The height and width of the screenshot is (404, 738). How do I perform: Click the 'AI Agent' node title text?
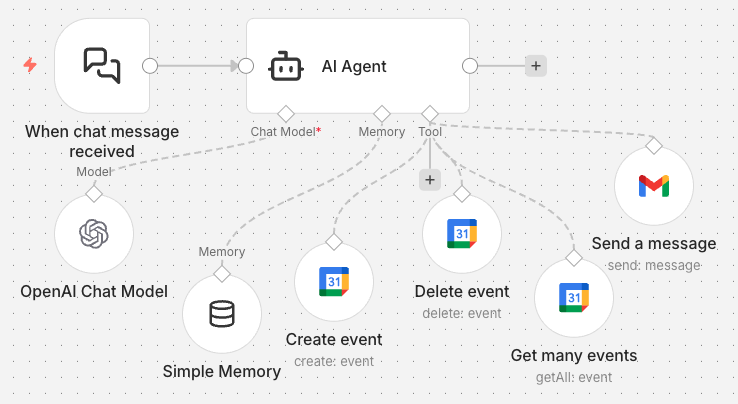click(353, 67)
